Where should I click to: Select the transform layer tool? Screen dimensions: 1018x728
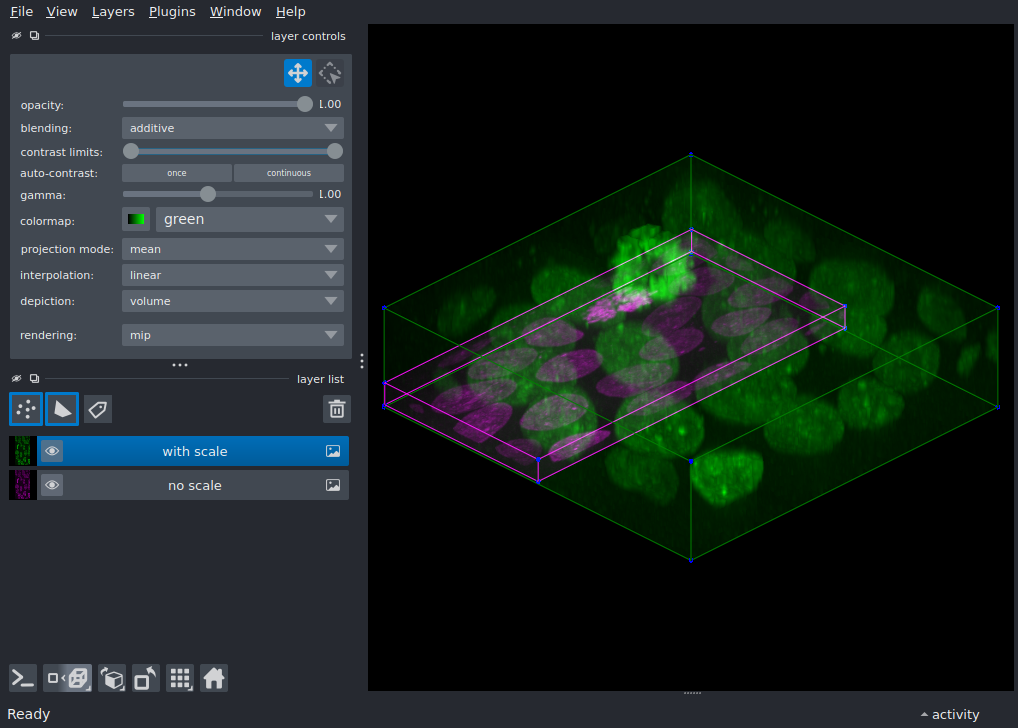click(x=330, y=73)
